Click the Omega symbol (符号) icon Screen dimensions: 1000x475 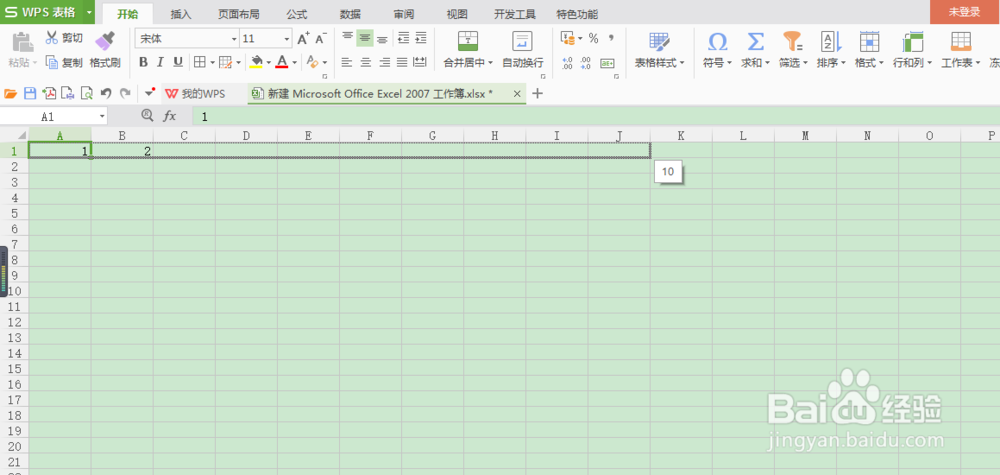[x=717, y=42]
